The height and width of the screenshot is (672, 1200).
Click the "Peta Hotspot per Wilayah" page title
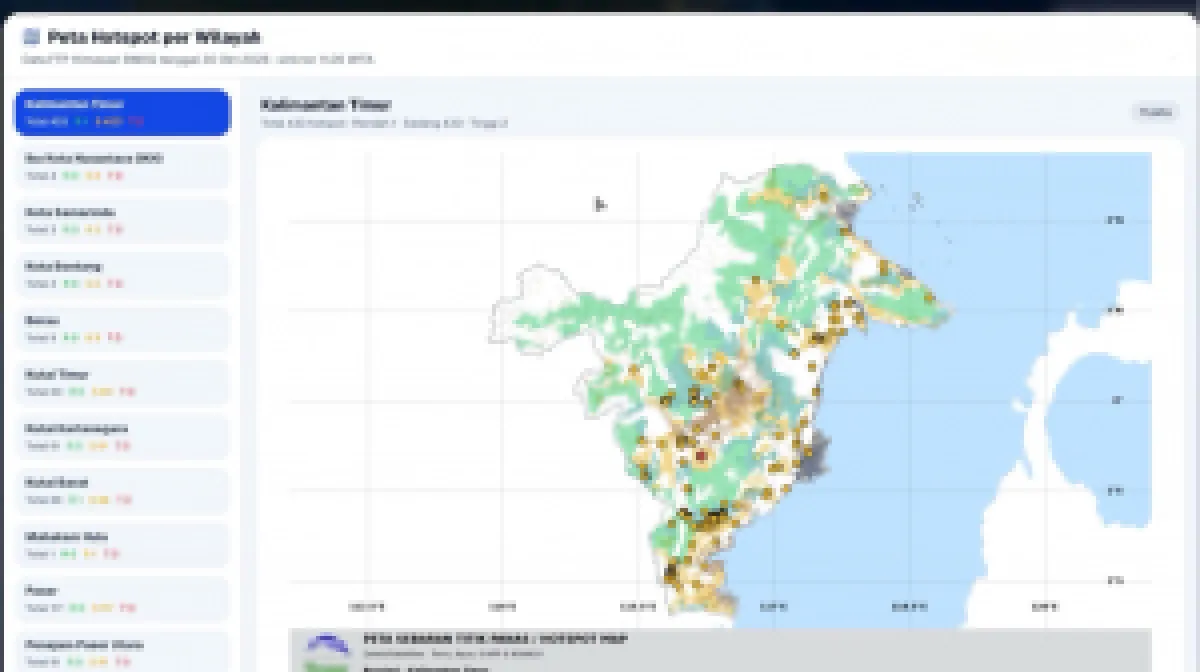154,37
